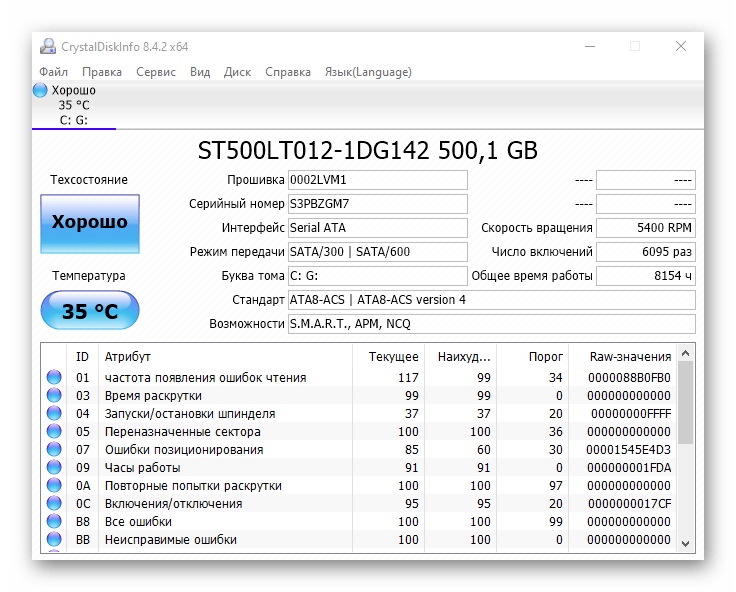Screen dimensions: 736x592
Task: Click the power-on count field 6095 раз
Action: [x=646, y=252]
